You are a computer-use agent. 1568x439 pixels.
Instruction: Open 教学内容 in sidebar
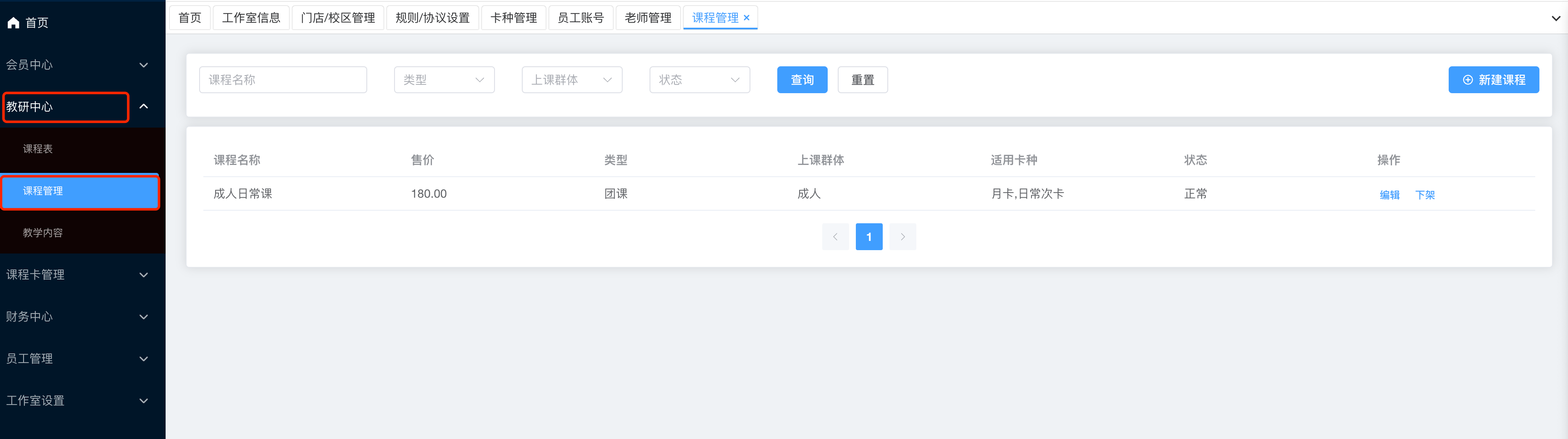83,233
